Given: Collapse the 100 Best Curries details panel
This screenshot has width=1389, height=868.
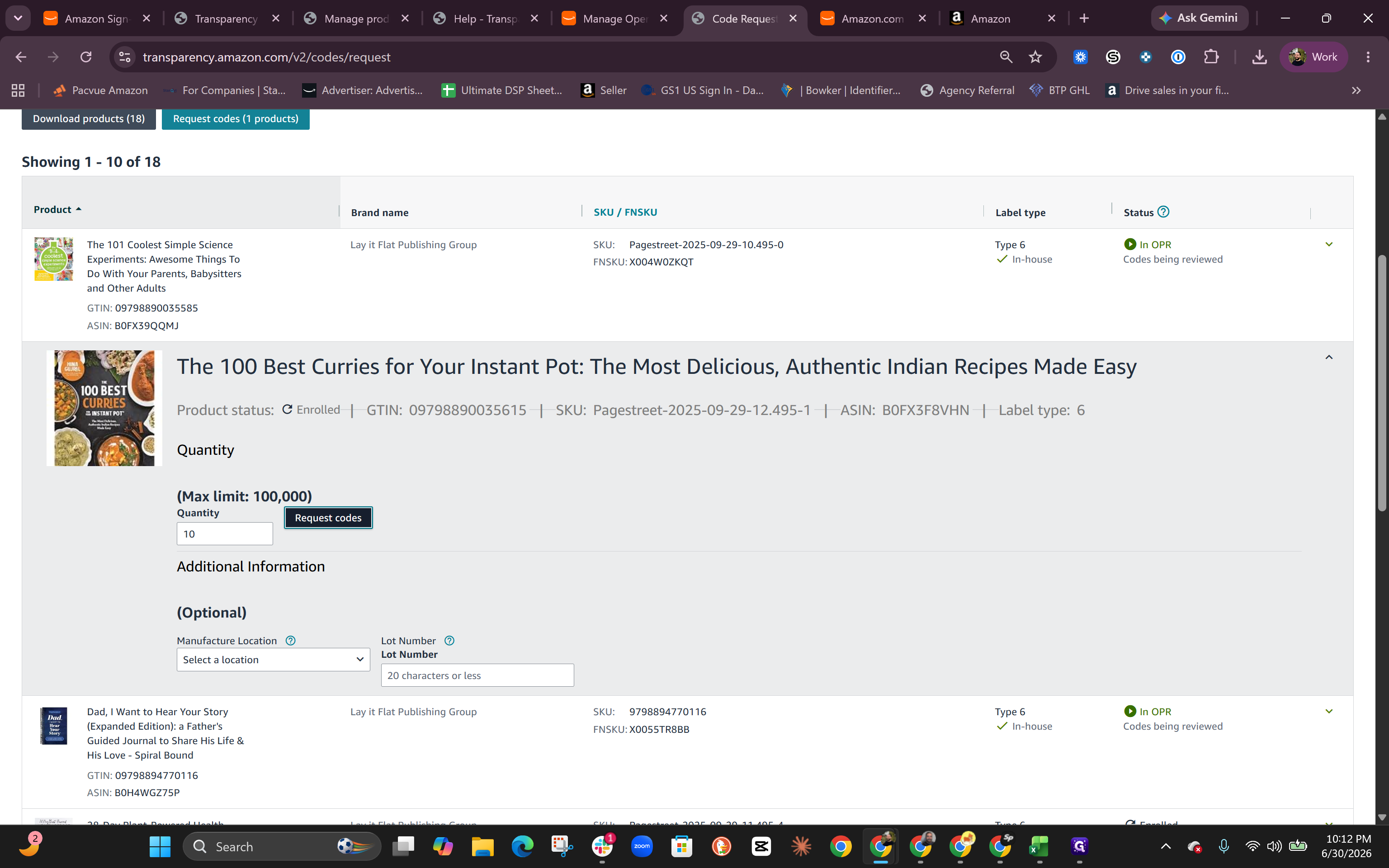Looking at the screenshot, I should (x=1329, y=357).
